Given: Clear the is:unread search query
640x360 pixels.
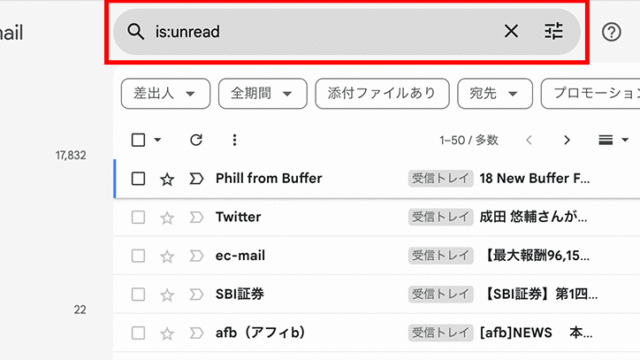Looking at the screenshot, I should click(x=511, y=31).
